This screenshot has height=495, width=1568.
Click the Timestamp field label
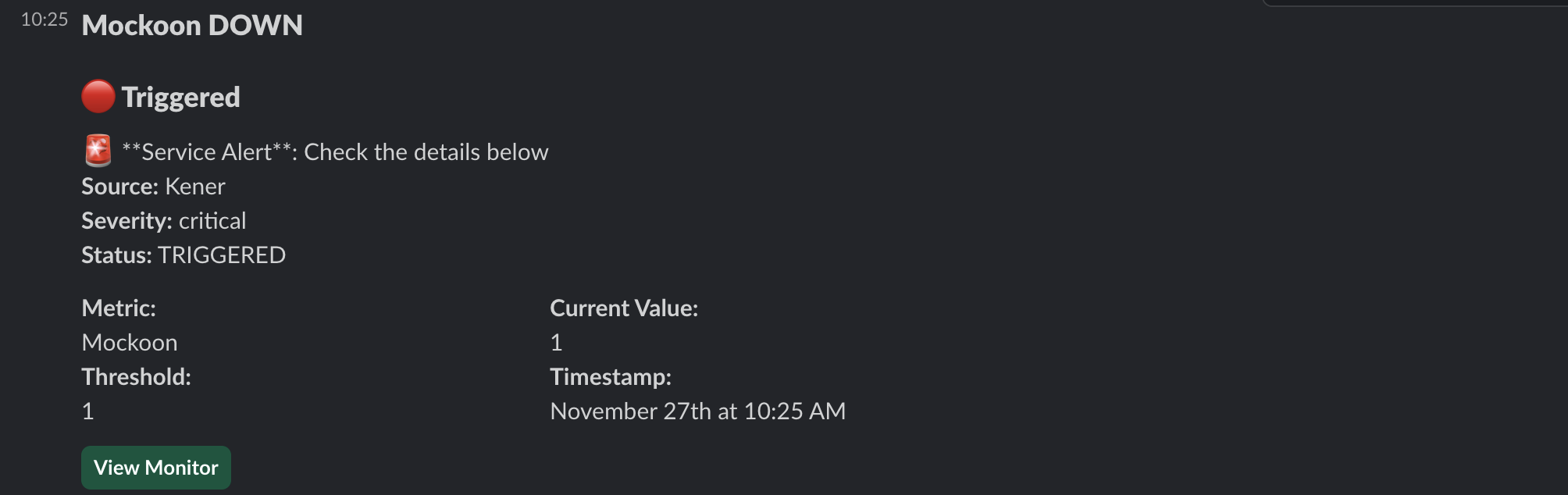(611, 377)
